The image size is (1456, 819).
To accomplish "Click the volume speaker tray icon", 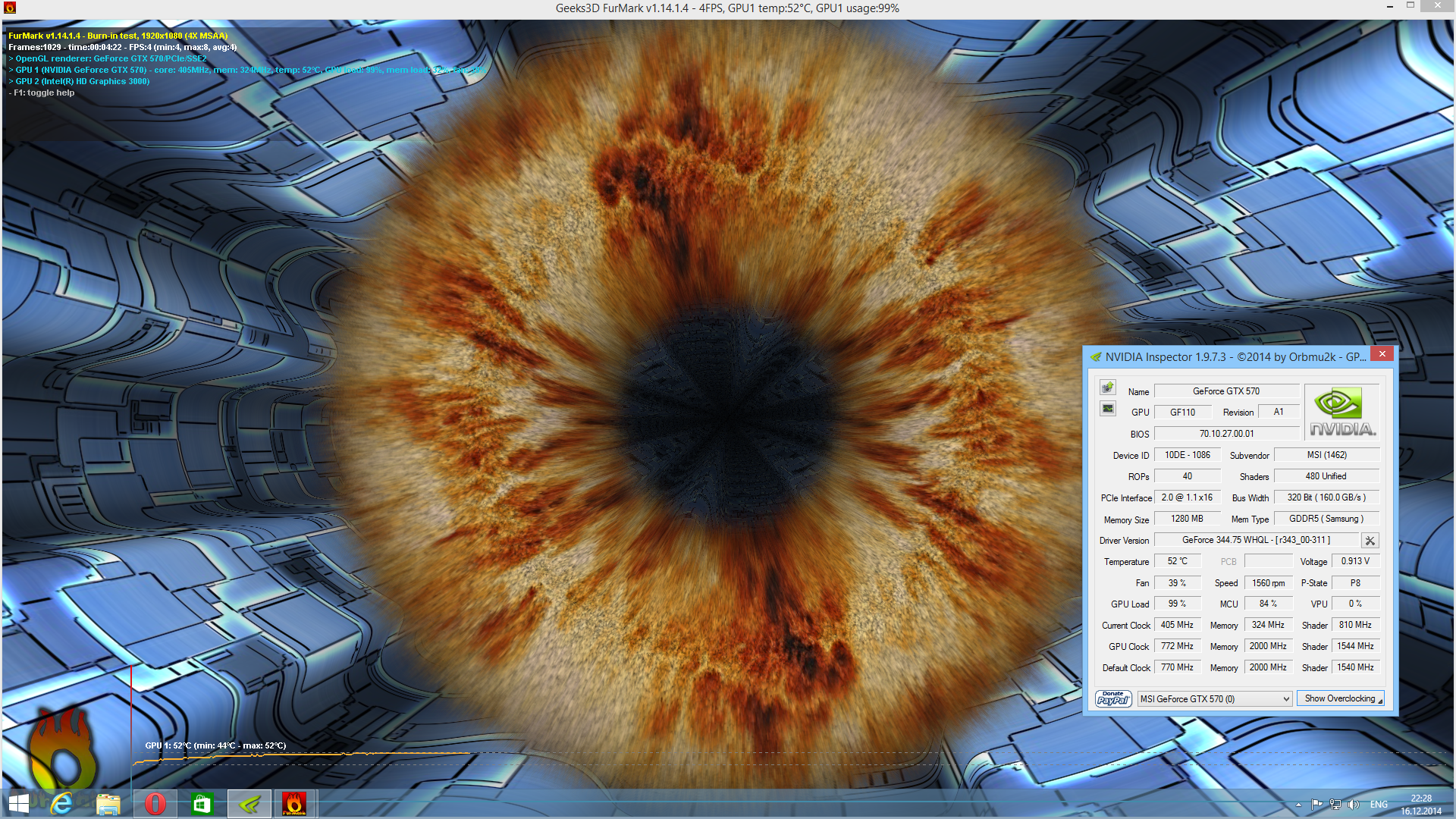I will (x=1354, y=805).
